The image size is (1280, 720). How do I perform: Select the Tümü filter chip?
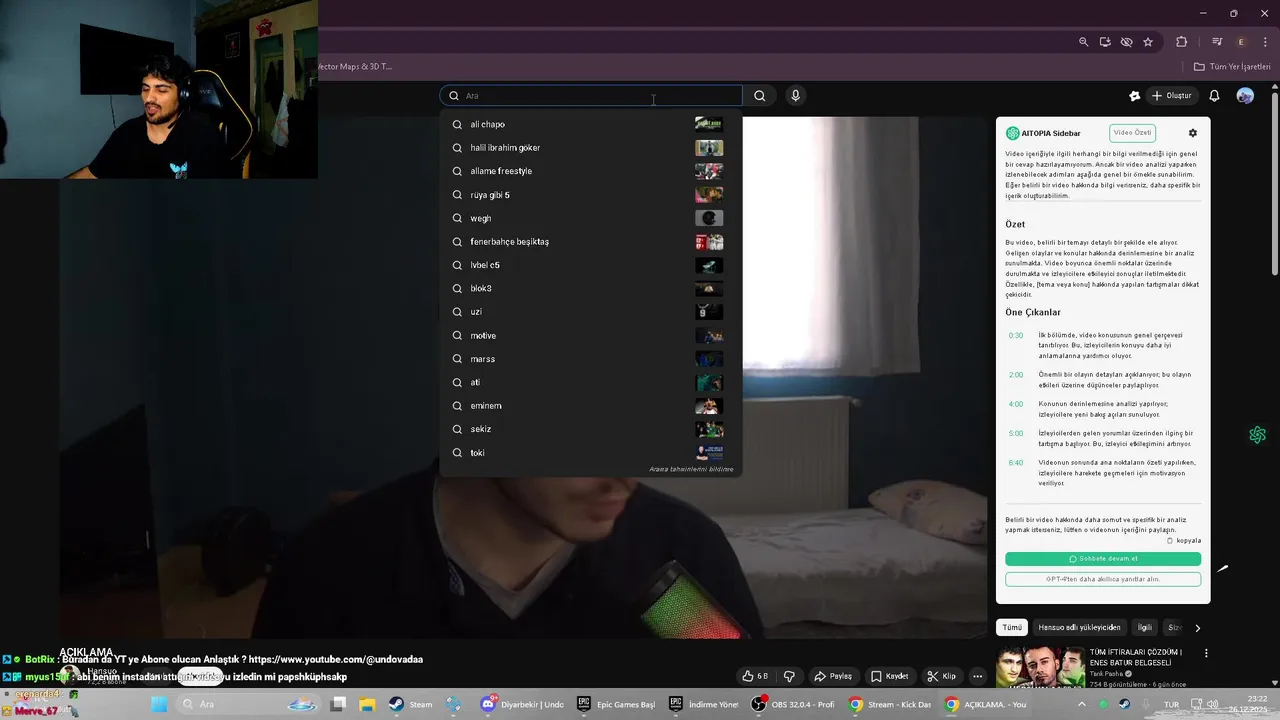[1013, 628]
